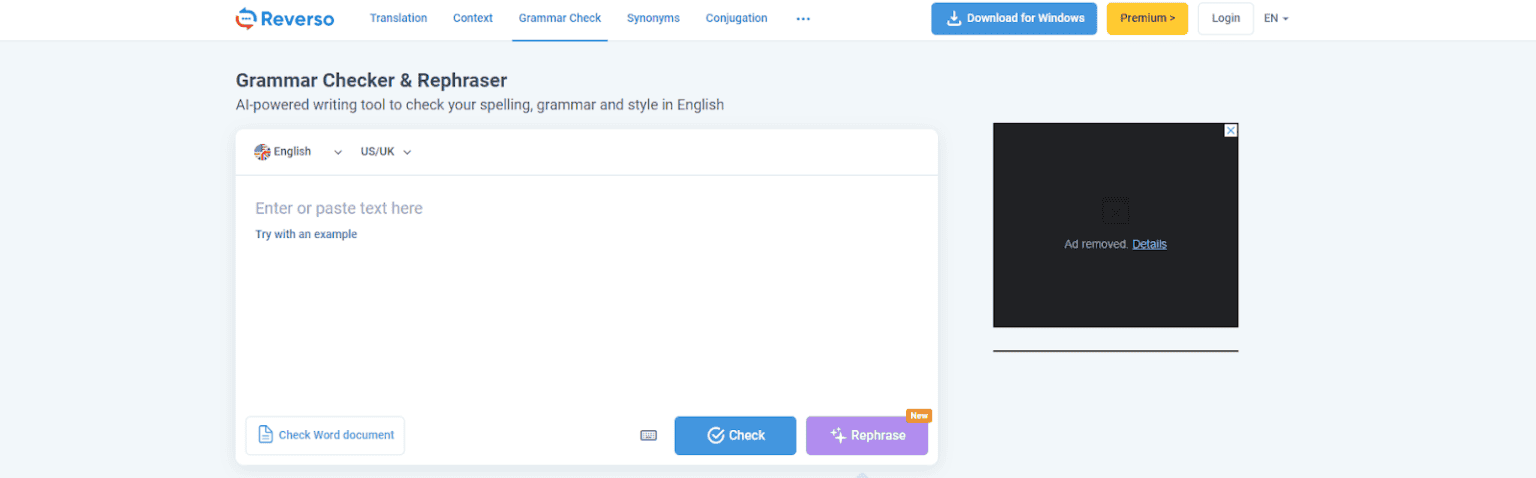This screenshot has width=1536, height=478.
Task: Close the ad with X icon
Action: point(1231,130)
